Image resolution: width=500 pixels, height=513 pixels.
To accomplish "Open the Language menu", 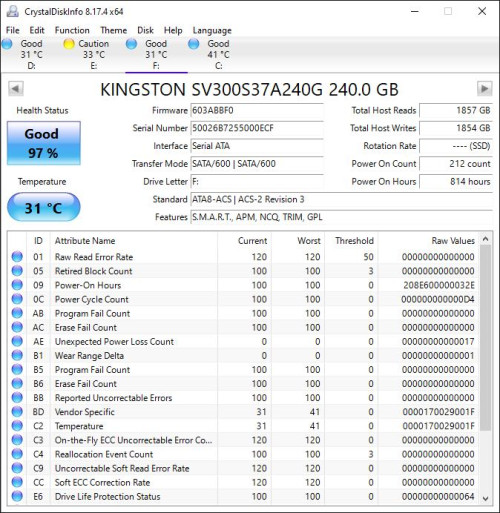I will (x=212, y=30).
